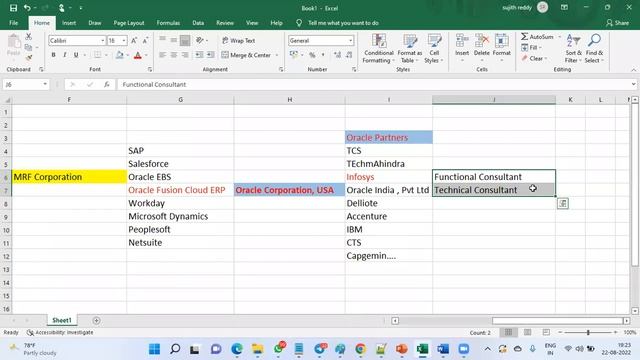This screenshot has height=360, width=640.
Task: Click the Insert Function fx icon
Action: click(x=107, y=84)
